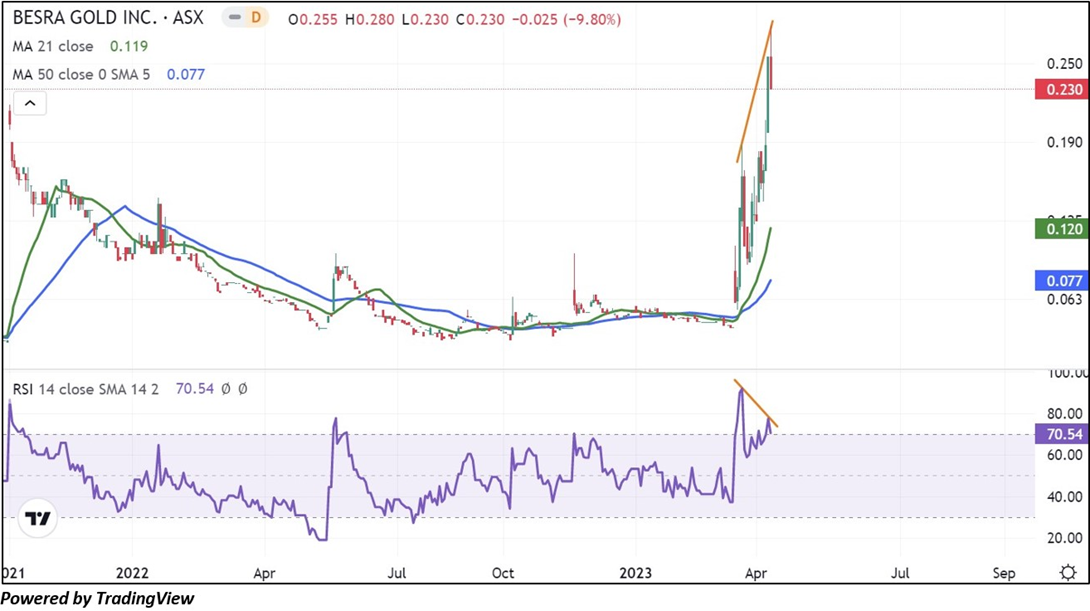This screenshot has height=611, width=1090.
Task: Click the 2022 label on time axis
Action: [x=132, y=573]
